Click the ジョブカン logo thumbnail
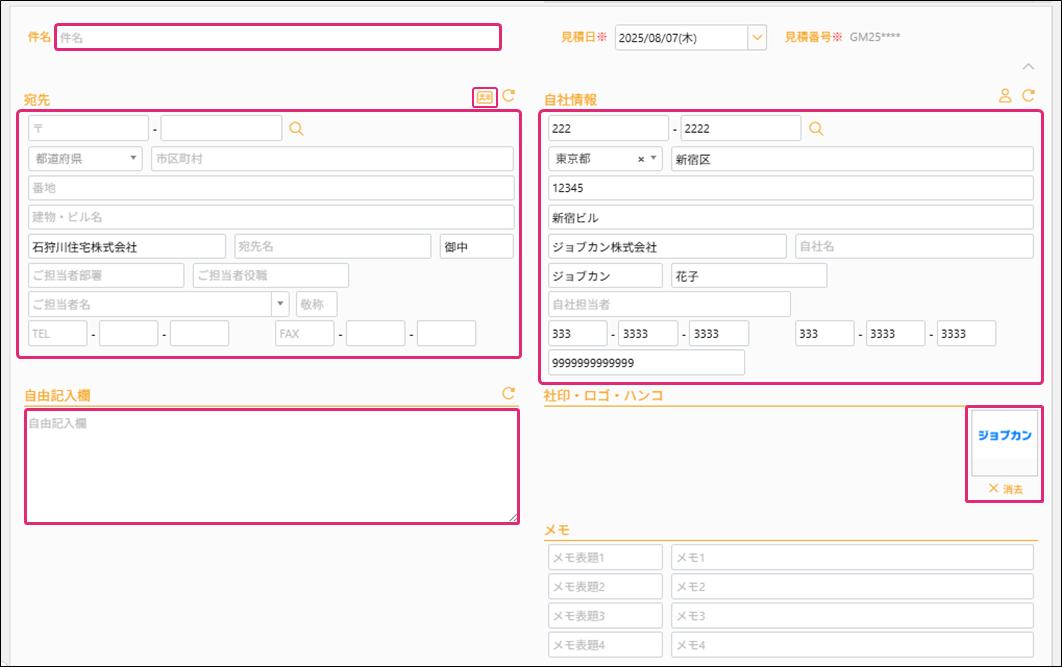This screenshot has height=667, width=1062. 1005,437
